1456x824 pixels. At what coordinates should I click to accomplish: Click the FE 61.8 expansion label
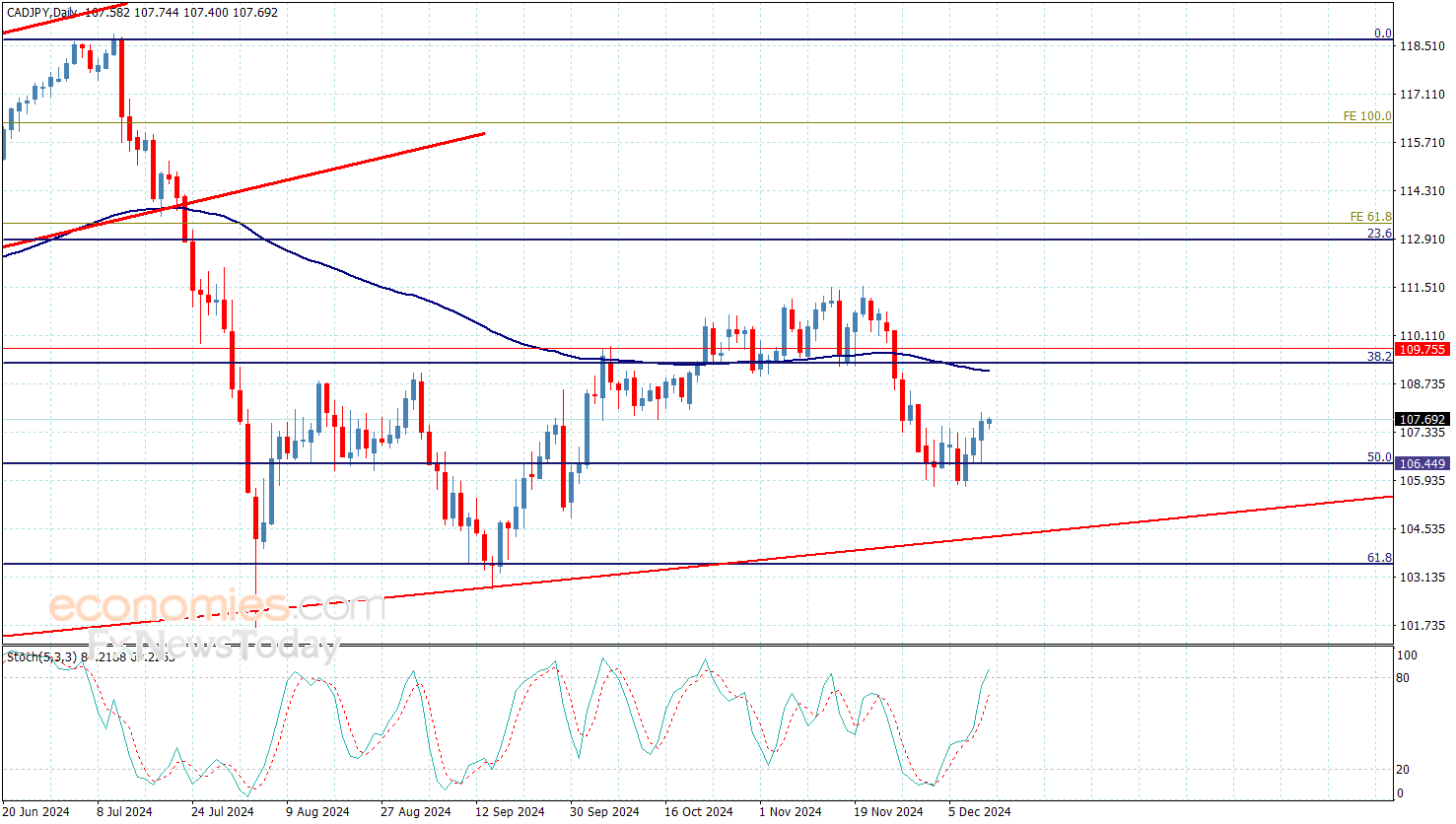[1371, 217]
